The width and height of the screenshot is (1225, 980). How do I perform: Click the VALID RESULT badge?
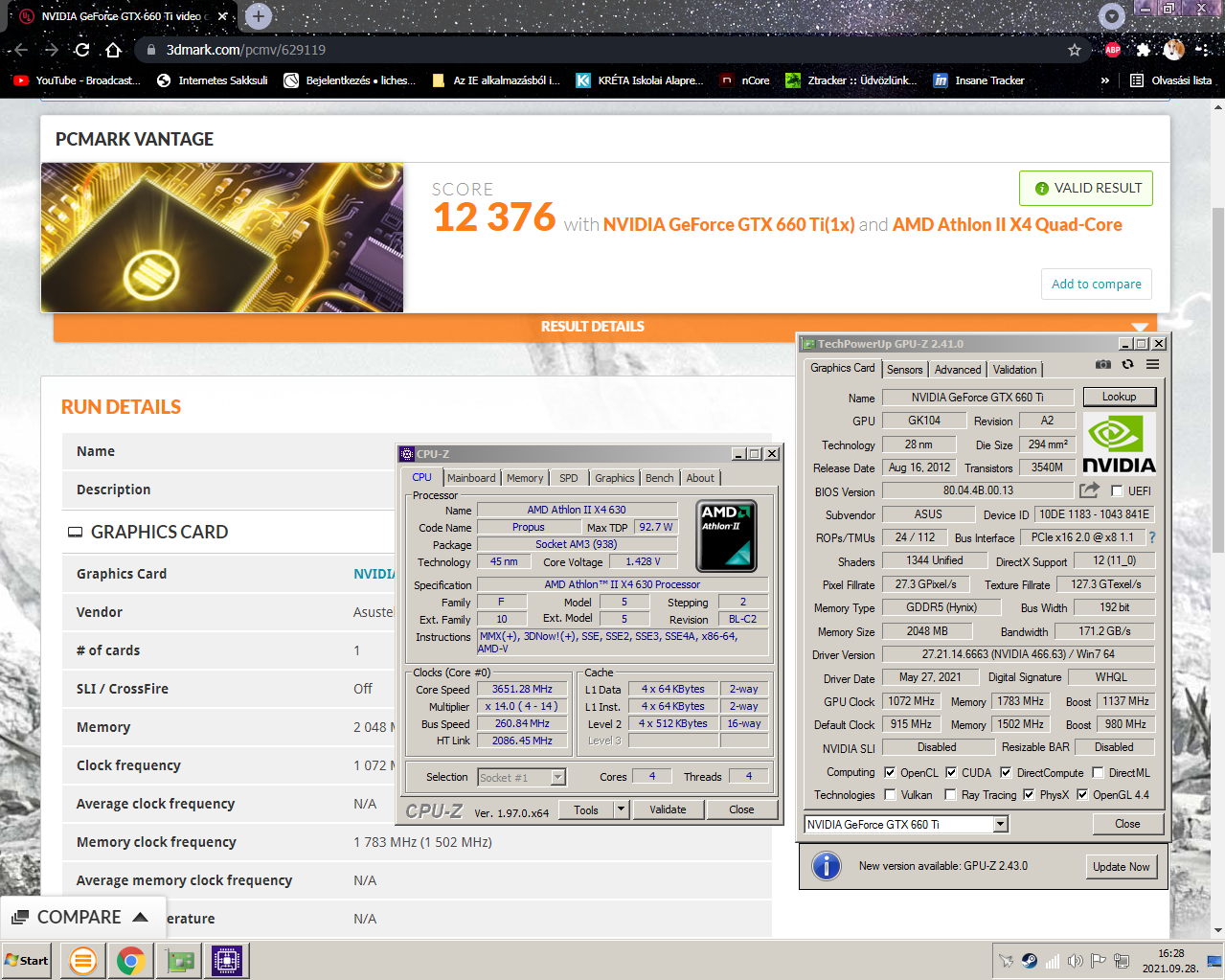tap(1086, 189)
